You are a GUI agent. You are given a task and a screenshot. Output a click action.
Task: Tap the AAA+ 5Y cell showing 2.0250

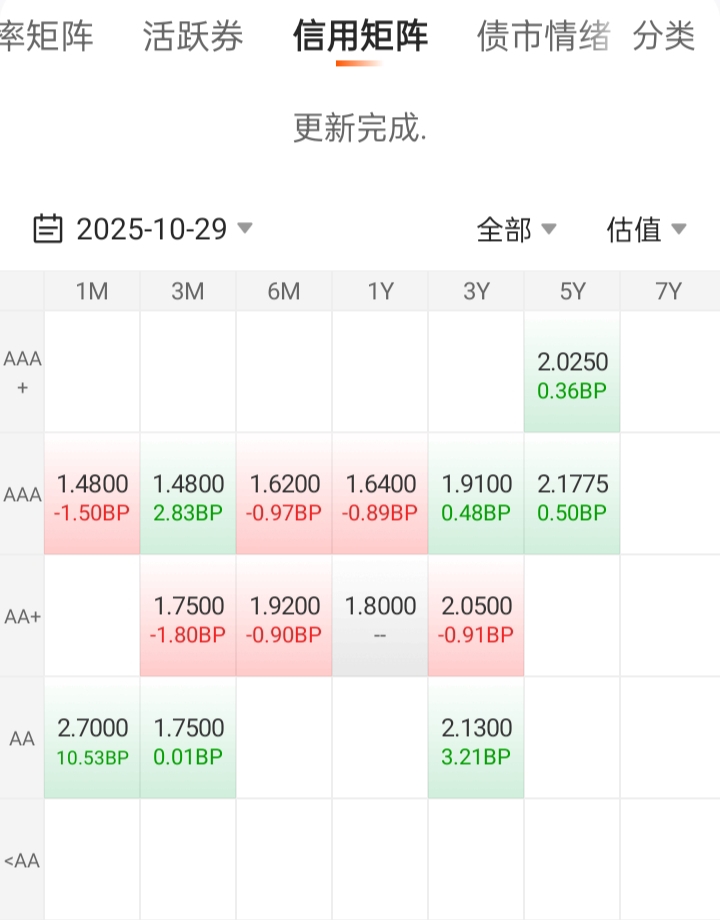pos(572,375)
